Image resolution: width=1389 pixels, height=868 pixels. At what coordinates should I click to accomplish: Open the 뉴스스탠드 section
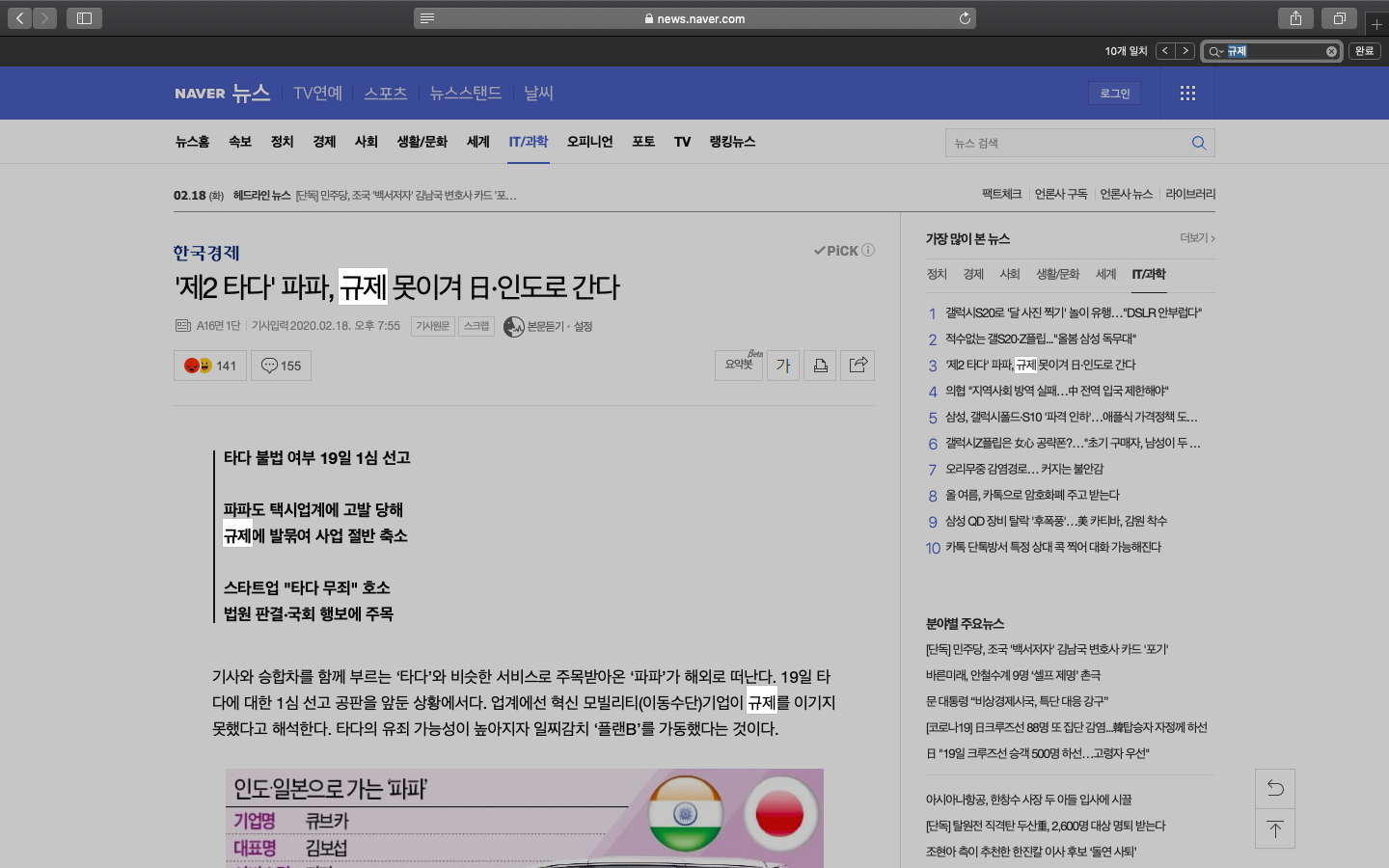pos(465,93)
